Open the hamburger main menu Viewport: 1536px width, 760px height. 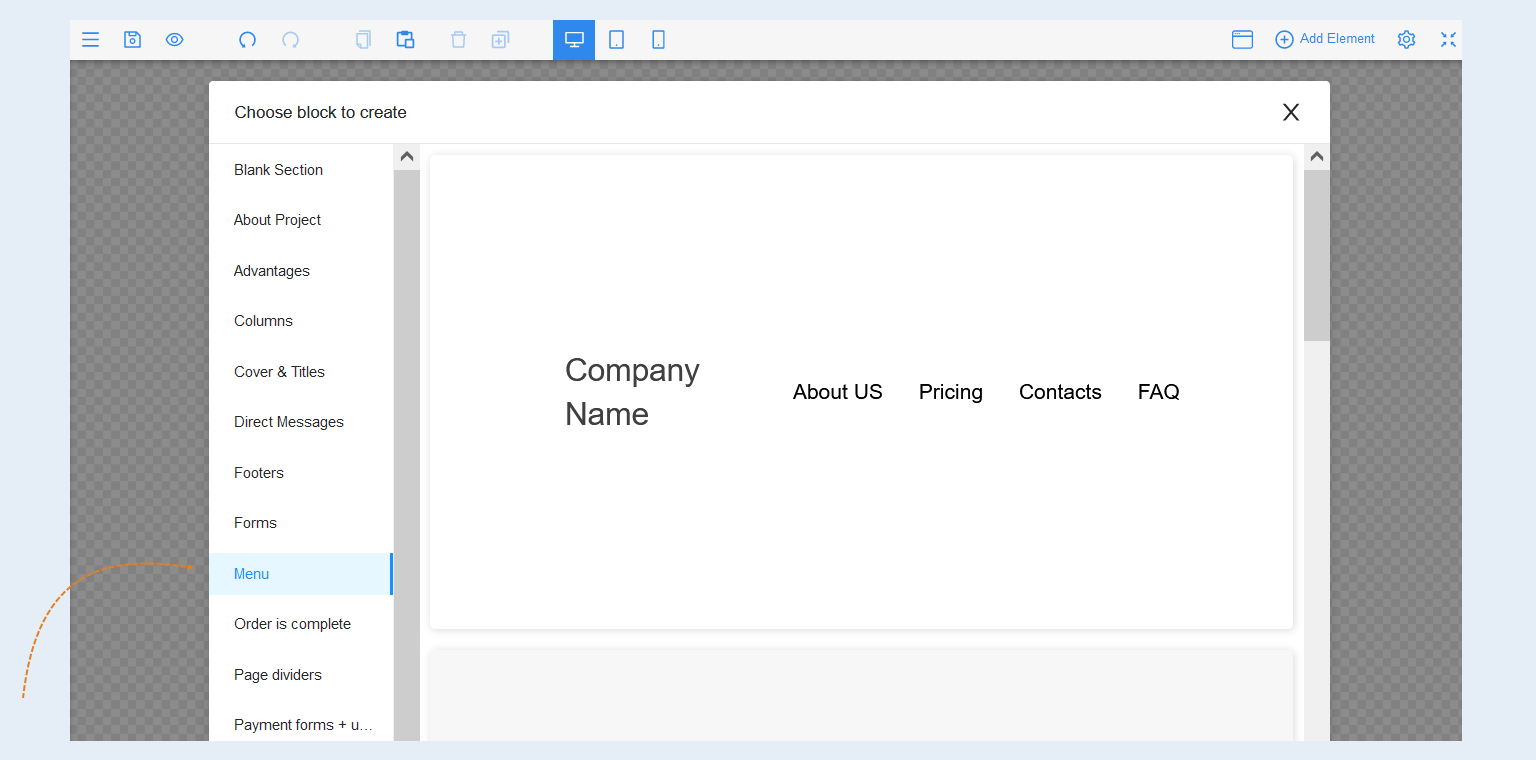click(x=90, y=40)
